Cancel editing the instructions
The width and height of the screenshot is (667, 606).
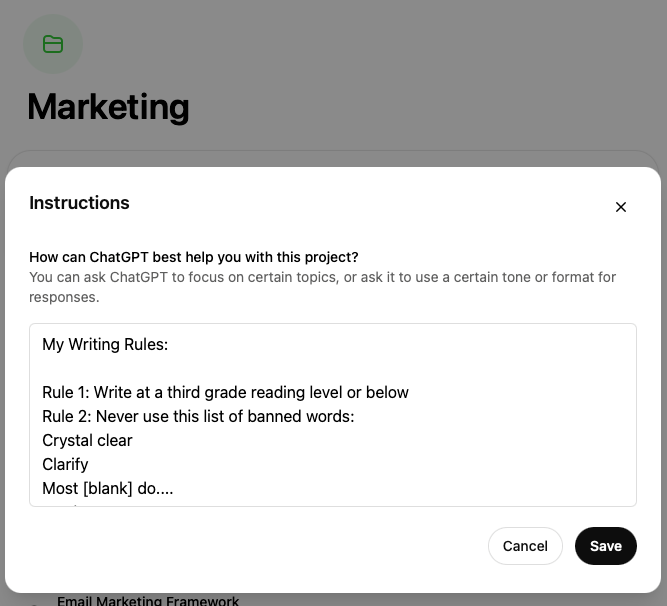(x=525, y=546)
